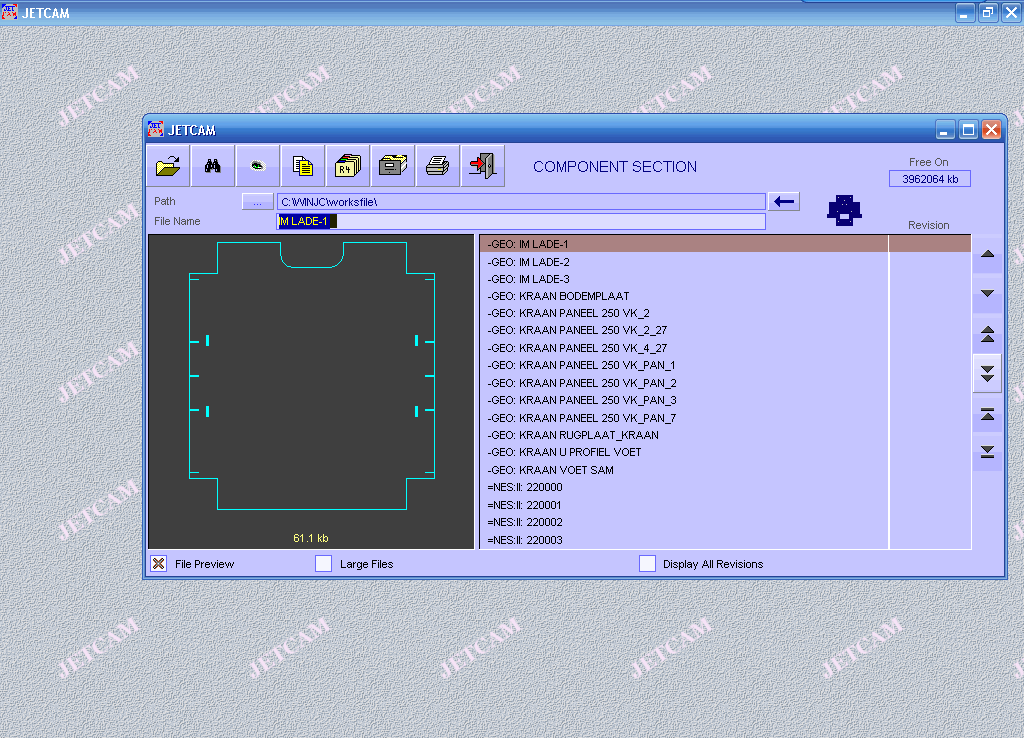The height and width of the screenshot is (738, 1024).
Task: Click the Revision column header
Action: coord(929,225)
